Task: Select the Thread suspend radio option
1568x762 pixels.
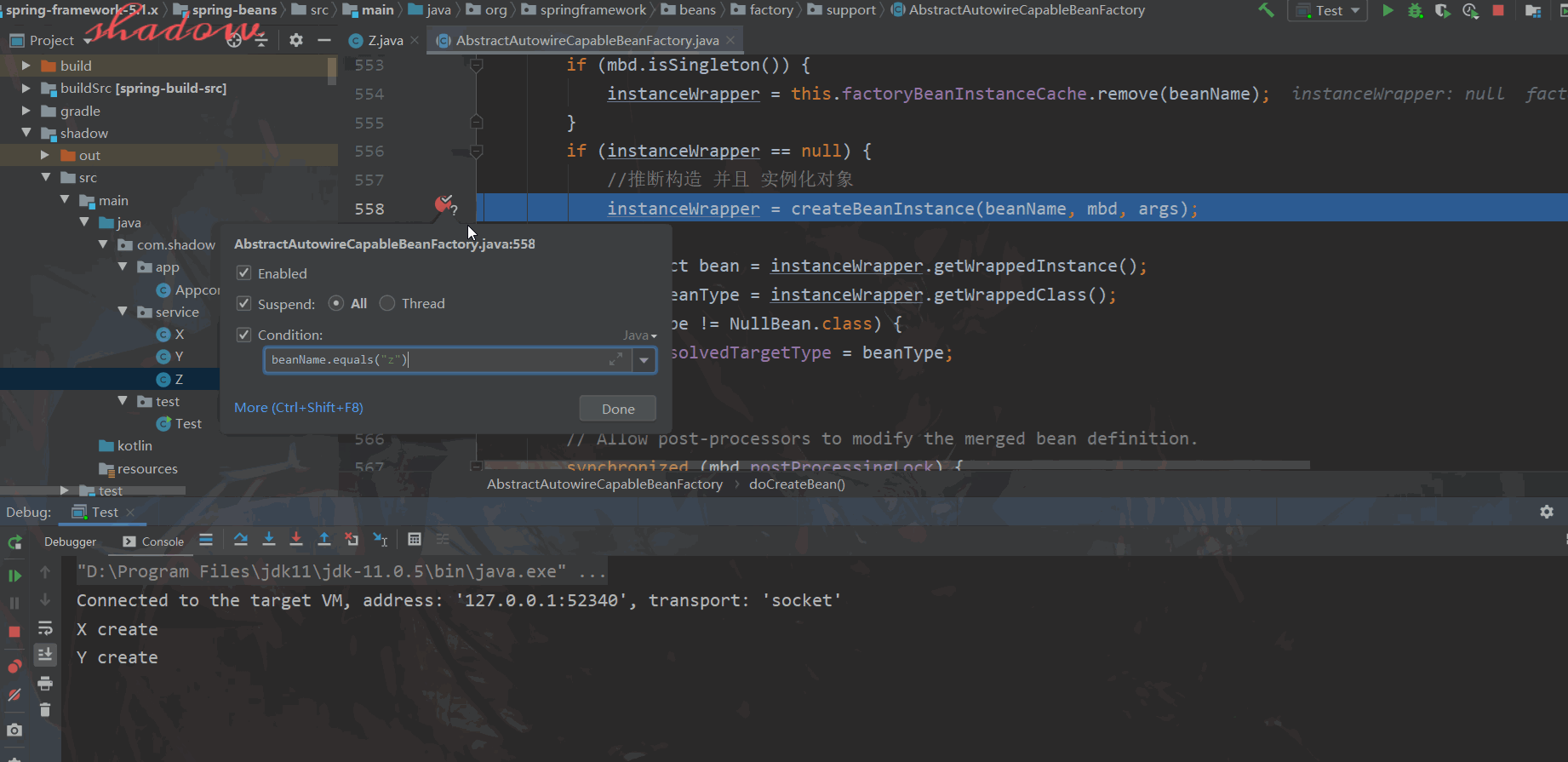Action: (x=387, y=303)
